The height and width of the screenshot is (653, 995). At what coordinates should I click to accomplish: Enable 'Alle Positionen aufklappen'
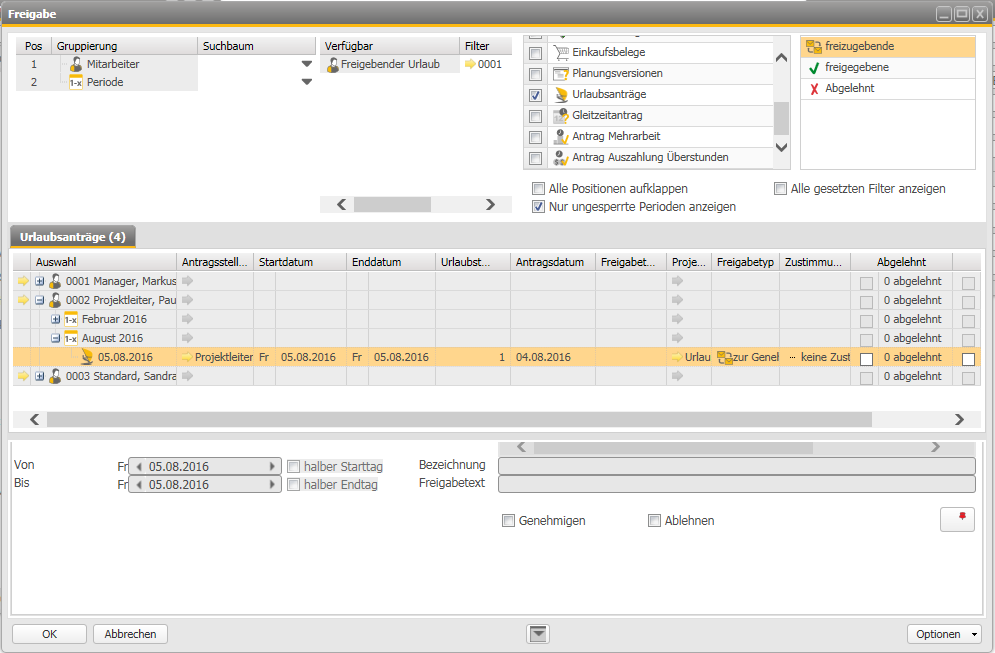[537, 188]
